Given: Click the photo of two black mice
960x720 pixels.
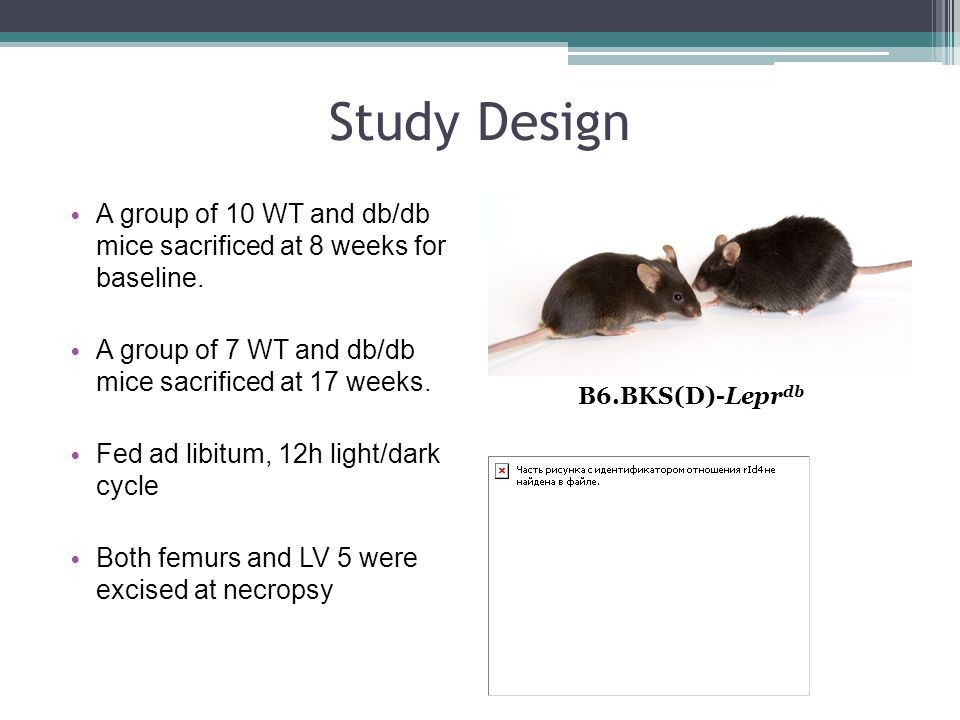Looking at the screenshot, I should (700, 284).
